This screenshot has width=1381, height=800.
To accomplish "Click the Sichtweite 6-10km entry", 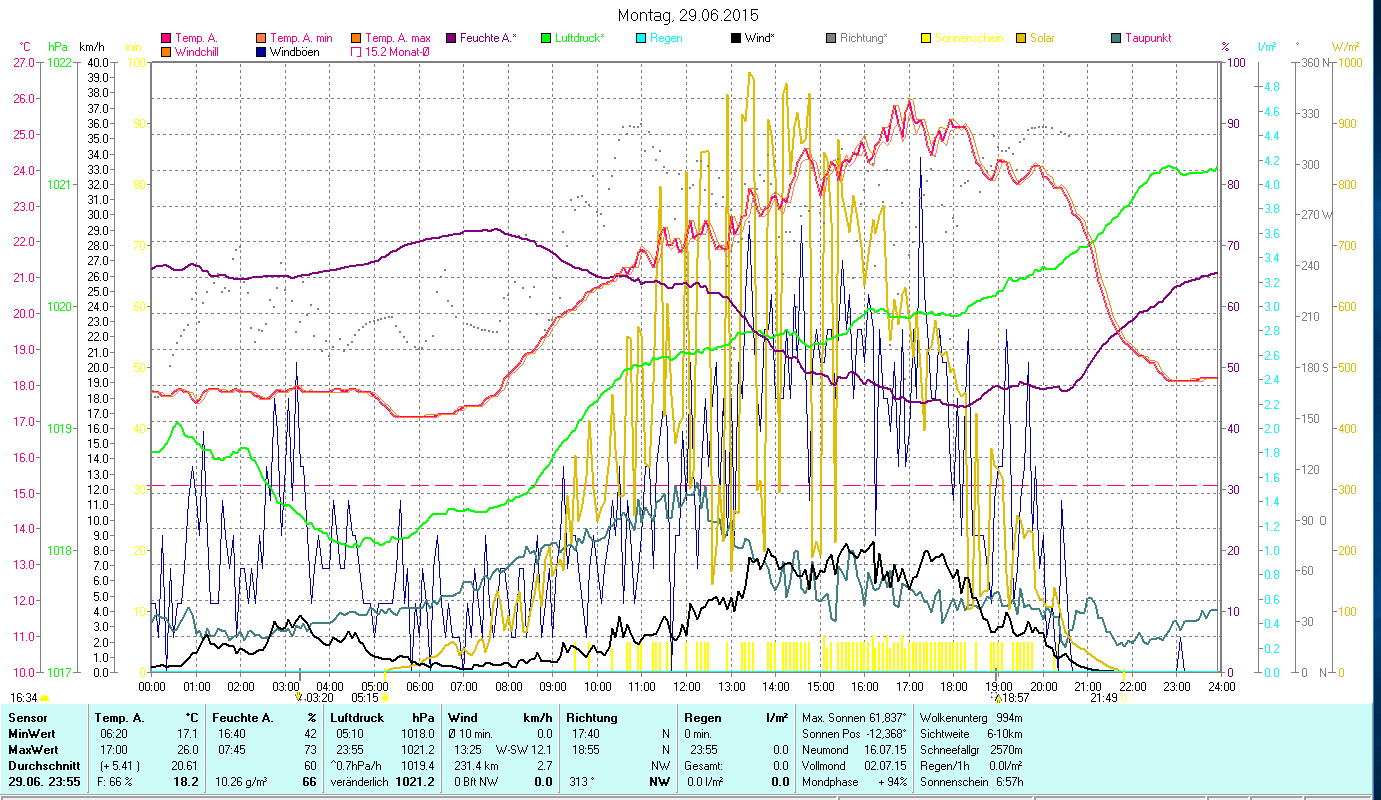I will pyautogui.click(x=972, y=734).
